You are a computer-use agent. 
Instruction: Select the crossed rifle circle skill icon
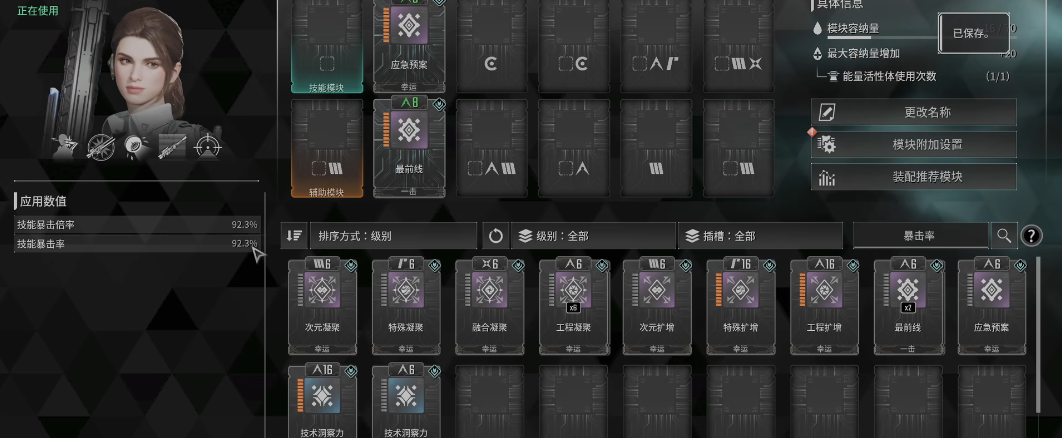pos(100,146)
